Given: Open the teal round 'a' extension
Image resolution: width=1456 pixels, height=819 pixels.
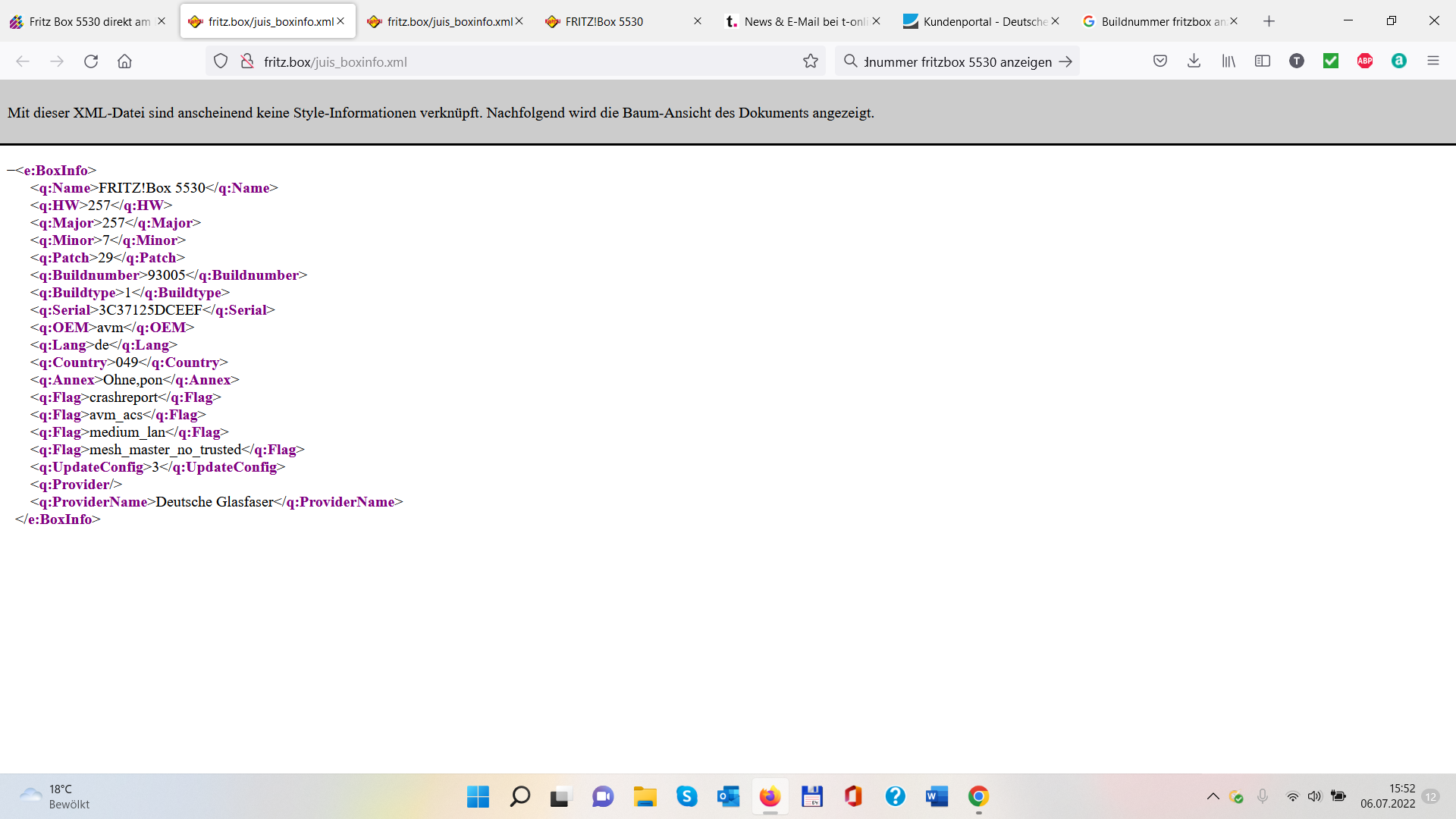Looking at the screenshot, I should [x=1399, y=61].
